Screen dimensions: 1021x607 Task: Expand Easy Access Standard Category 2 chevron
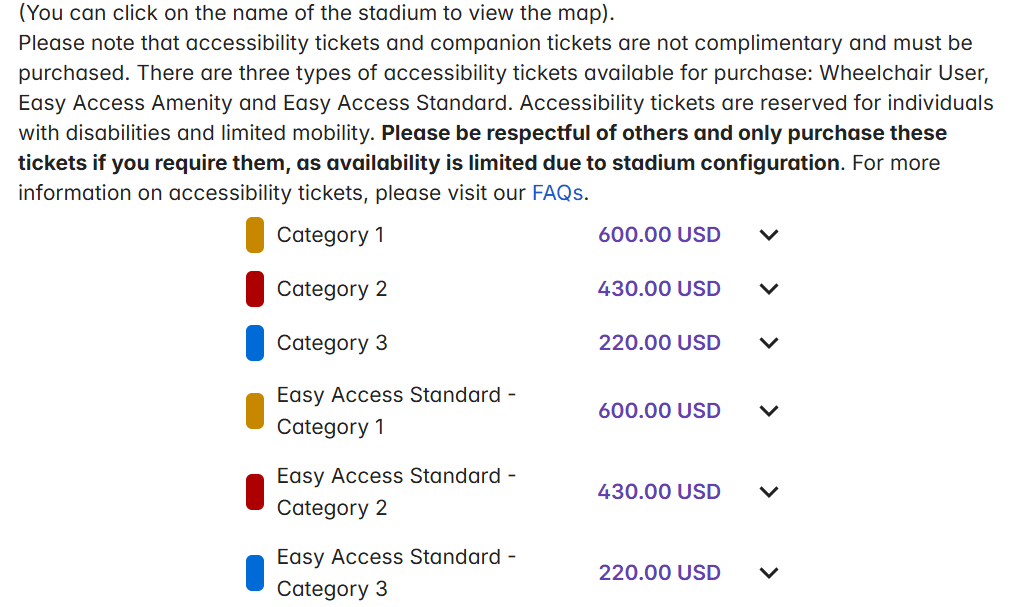pos(768,492)
